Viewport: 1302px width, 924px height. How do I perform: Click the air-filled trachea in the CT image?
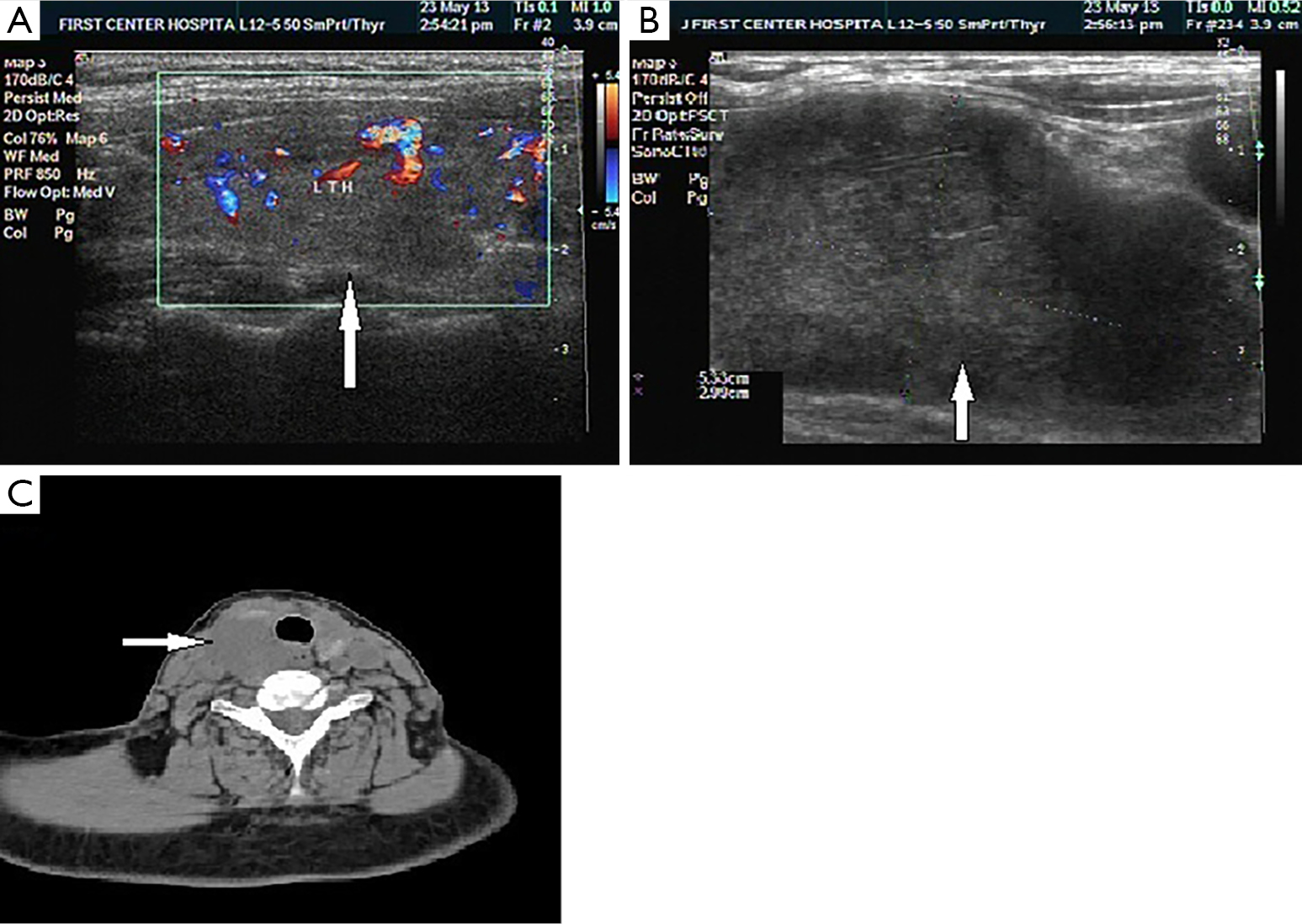[x=295, y=629]
